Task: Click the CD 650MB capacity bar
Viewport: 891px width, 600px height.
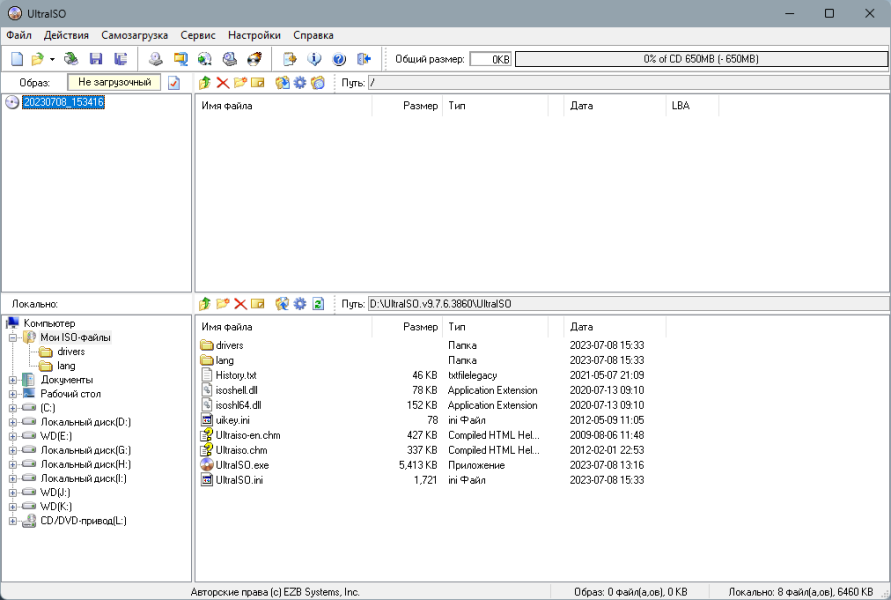Action: (701, 59)
